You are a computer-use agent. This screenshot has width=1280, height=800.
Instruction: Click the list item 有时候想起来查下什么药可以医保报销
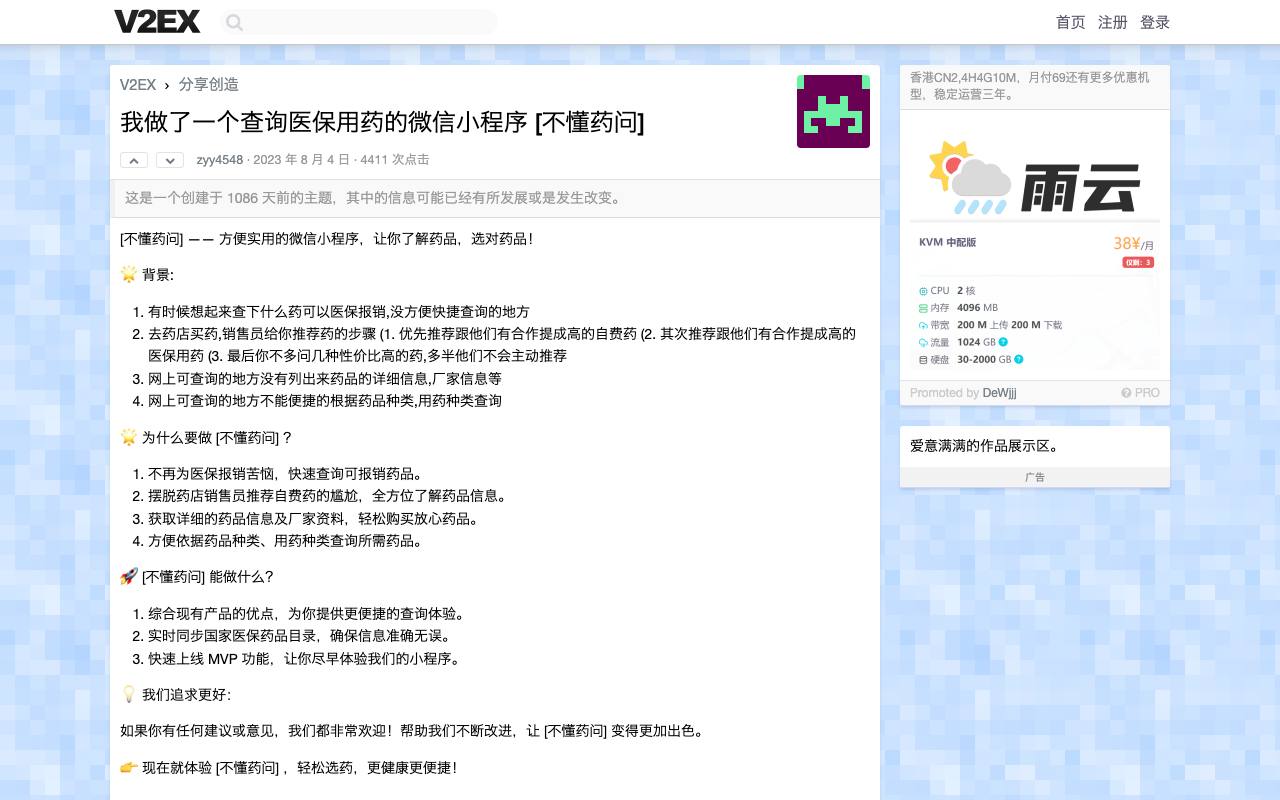(x=339, y=312)
